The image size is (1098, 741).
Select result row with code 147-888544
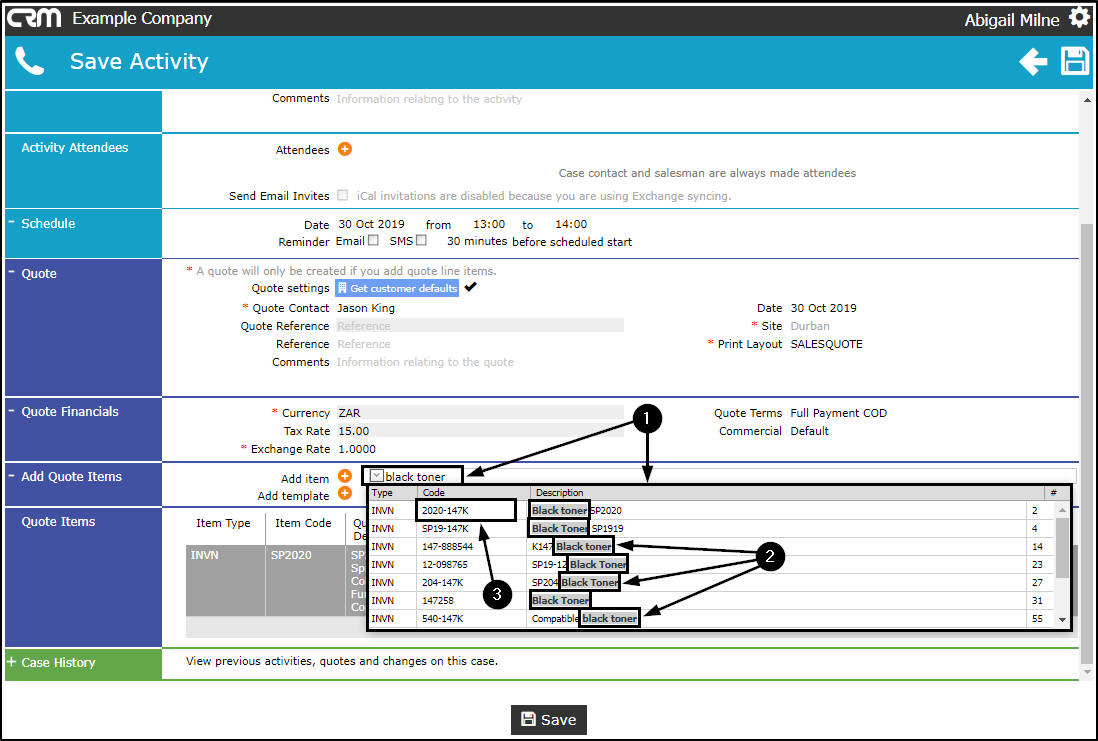(x=709, y=546)
